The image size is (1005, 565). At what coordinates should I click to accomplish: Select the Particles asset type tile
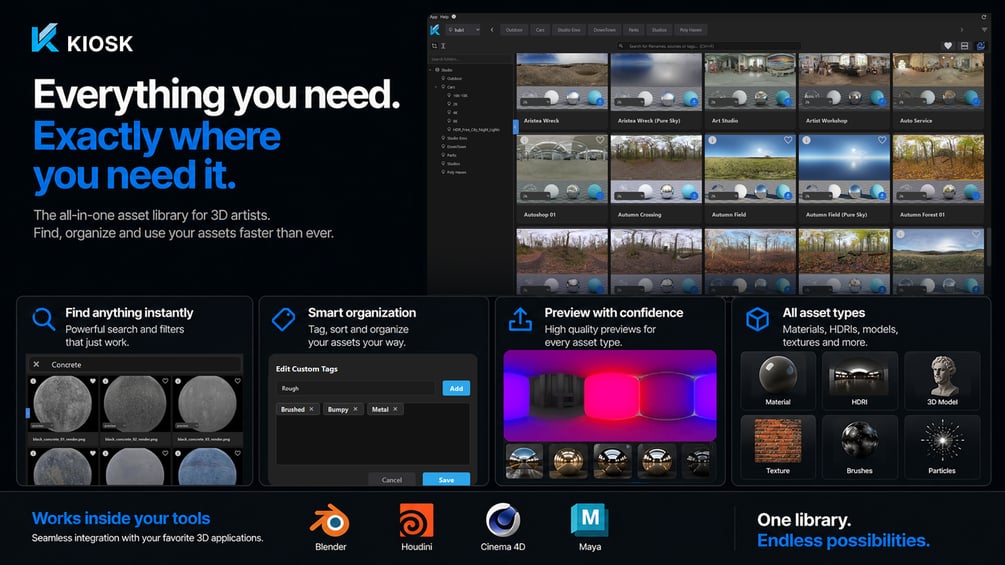(942, 446)
